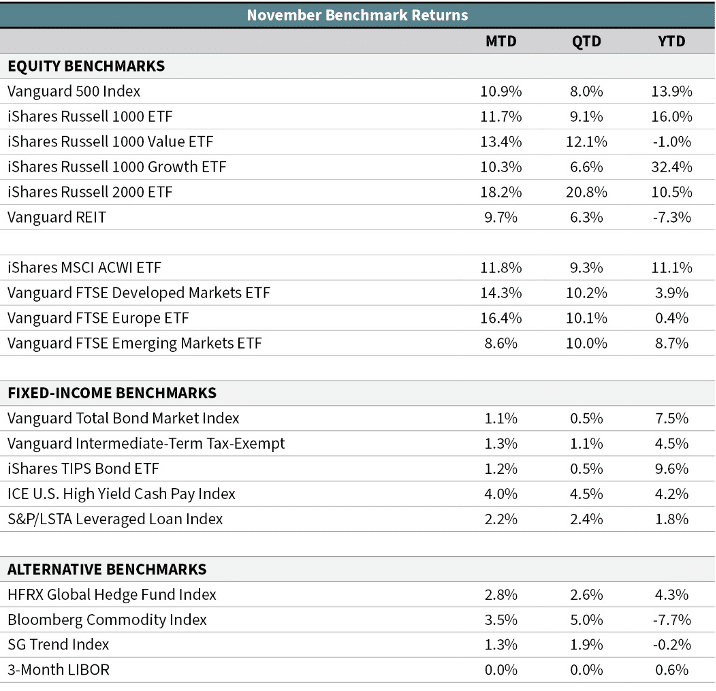Select the 3-Month LIBOR row label
The height and width of the screenshot is (691, 716).
(x=58, y=670)
